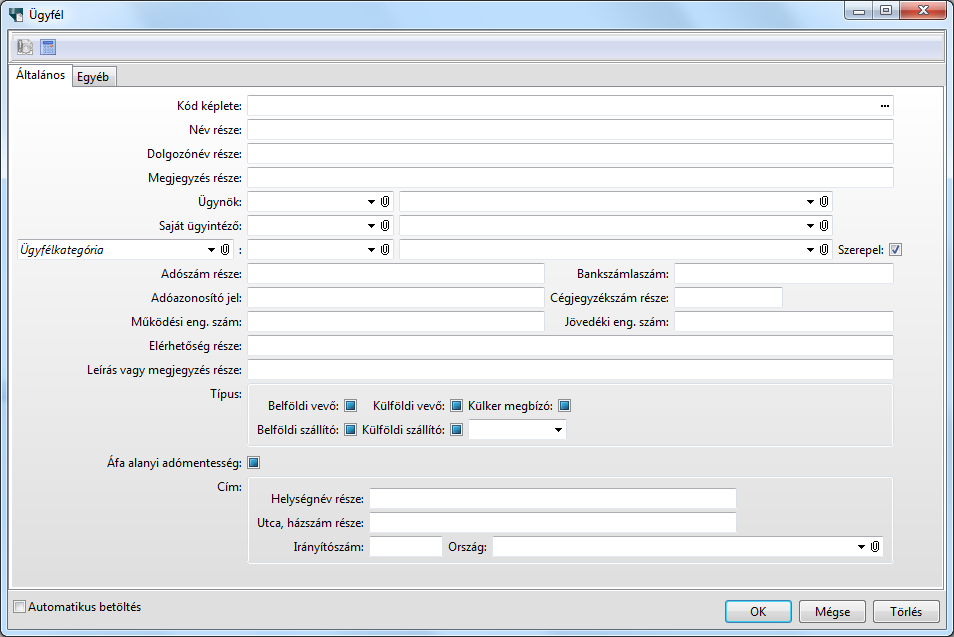Click paperclip beside the category code field
This screenshot has width=954, height=637.
pos(385,249)
